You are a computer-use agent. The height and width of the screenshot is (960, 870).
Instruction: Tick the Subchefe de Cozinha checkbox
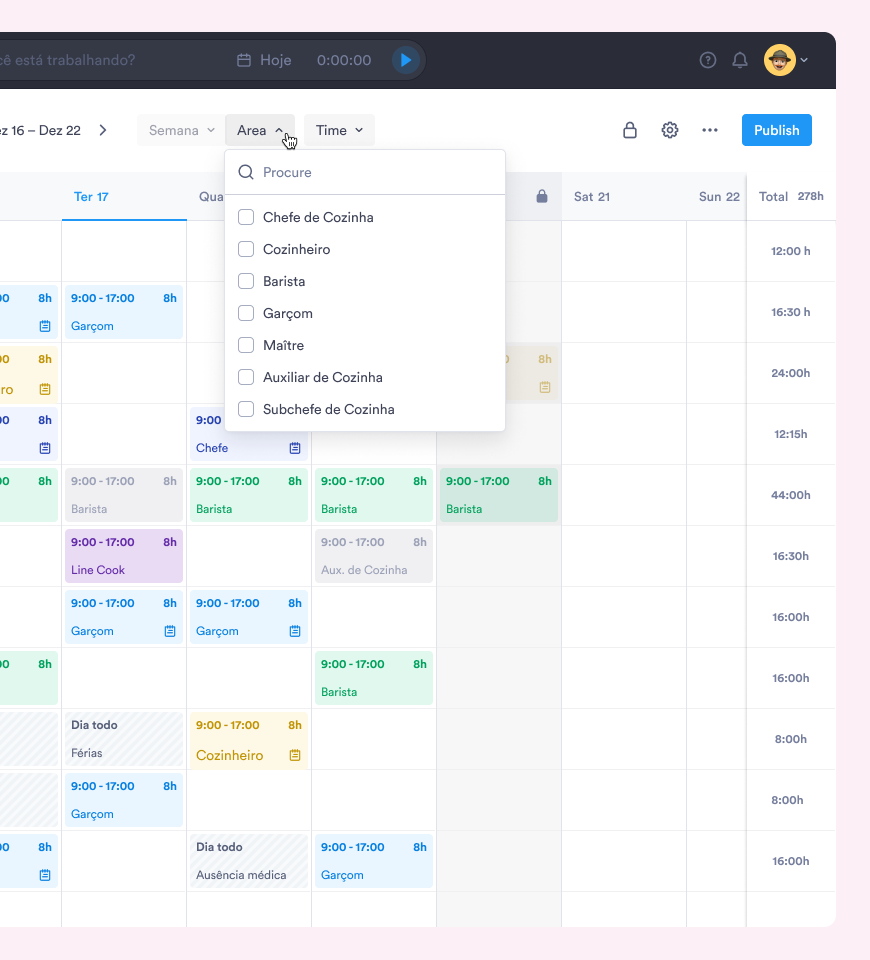pyautogui.click(x=246, y=409)
